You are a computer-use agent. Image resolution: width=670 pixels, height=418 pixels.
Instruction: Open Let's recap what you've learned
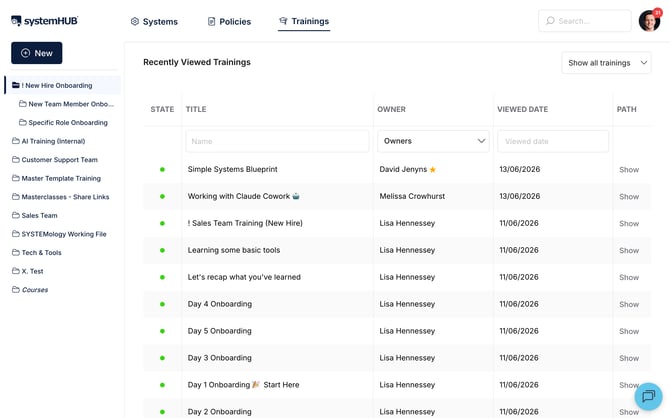pos(244,277)
